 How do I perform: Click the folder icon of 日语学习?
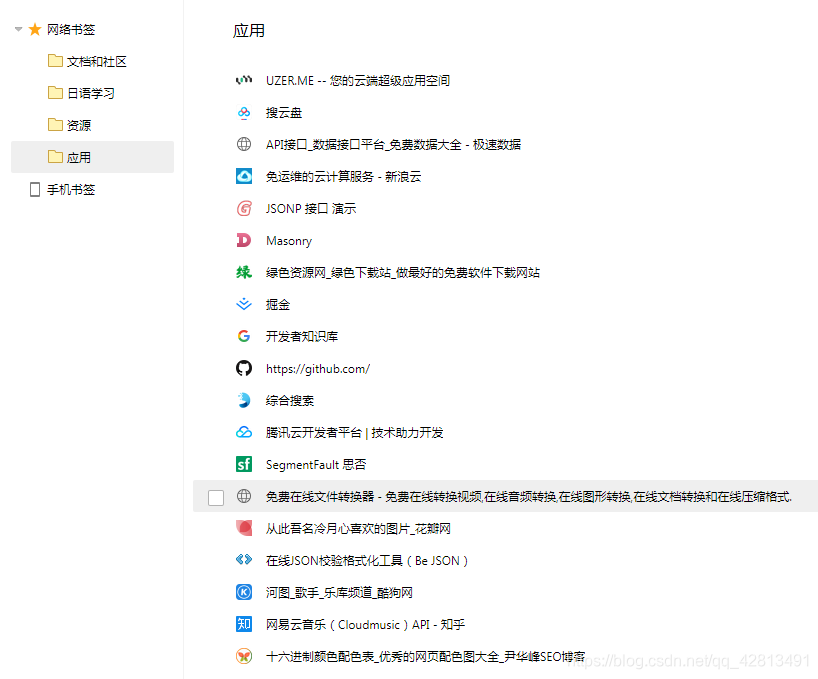55,93
